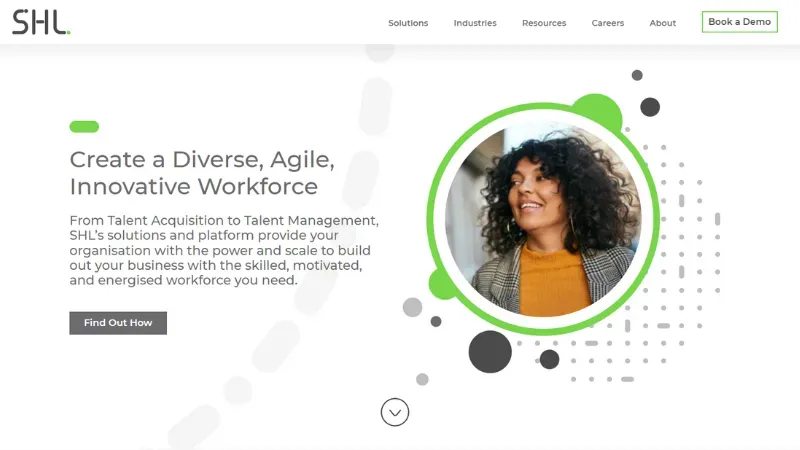Click the circular scroll-down chevron icon

[395, 412]
